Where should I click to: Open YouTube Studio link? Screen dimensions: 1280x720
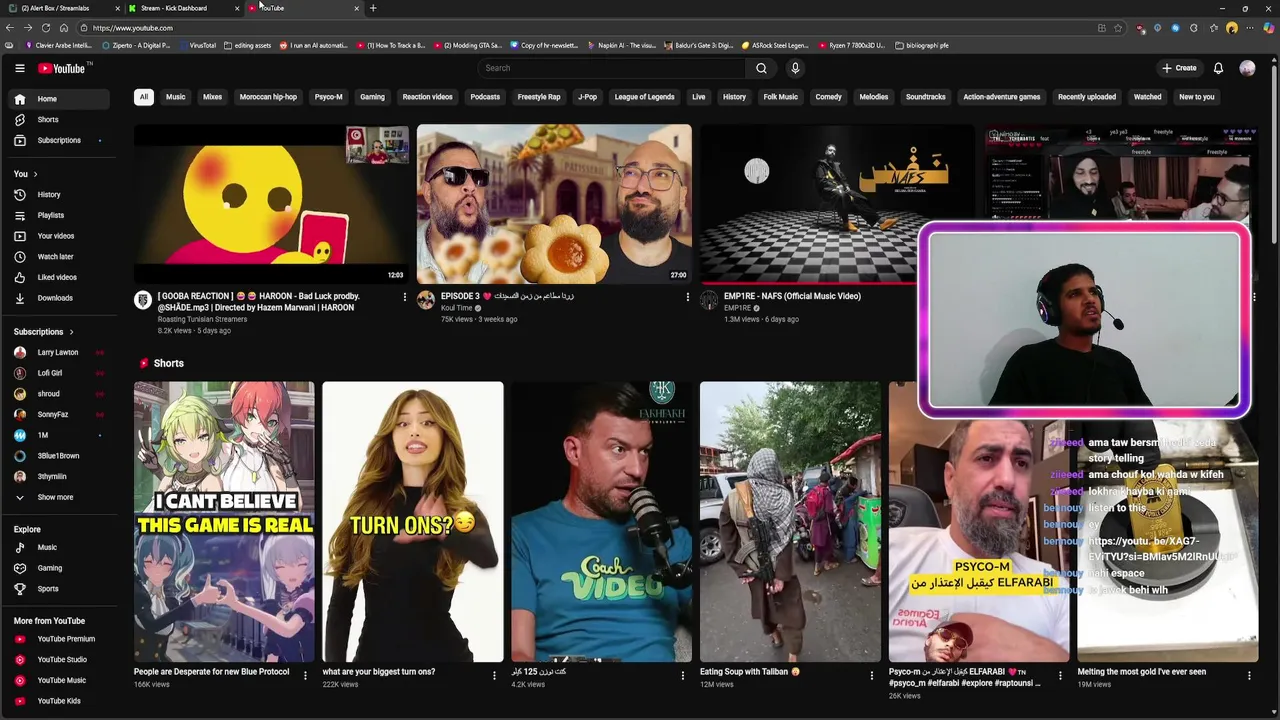[60, 659]
